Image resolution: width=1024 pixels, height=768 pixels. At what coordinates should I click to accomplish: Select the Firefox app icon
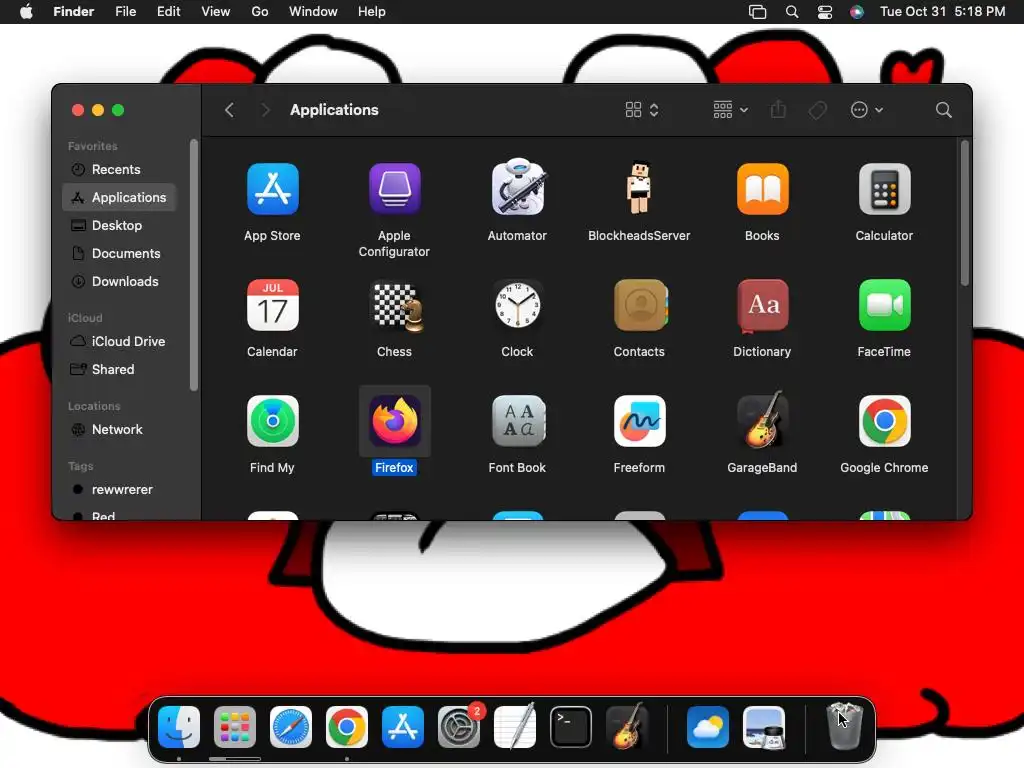click(x=394, y=421)
